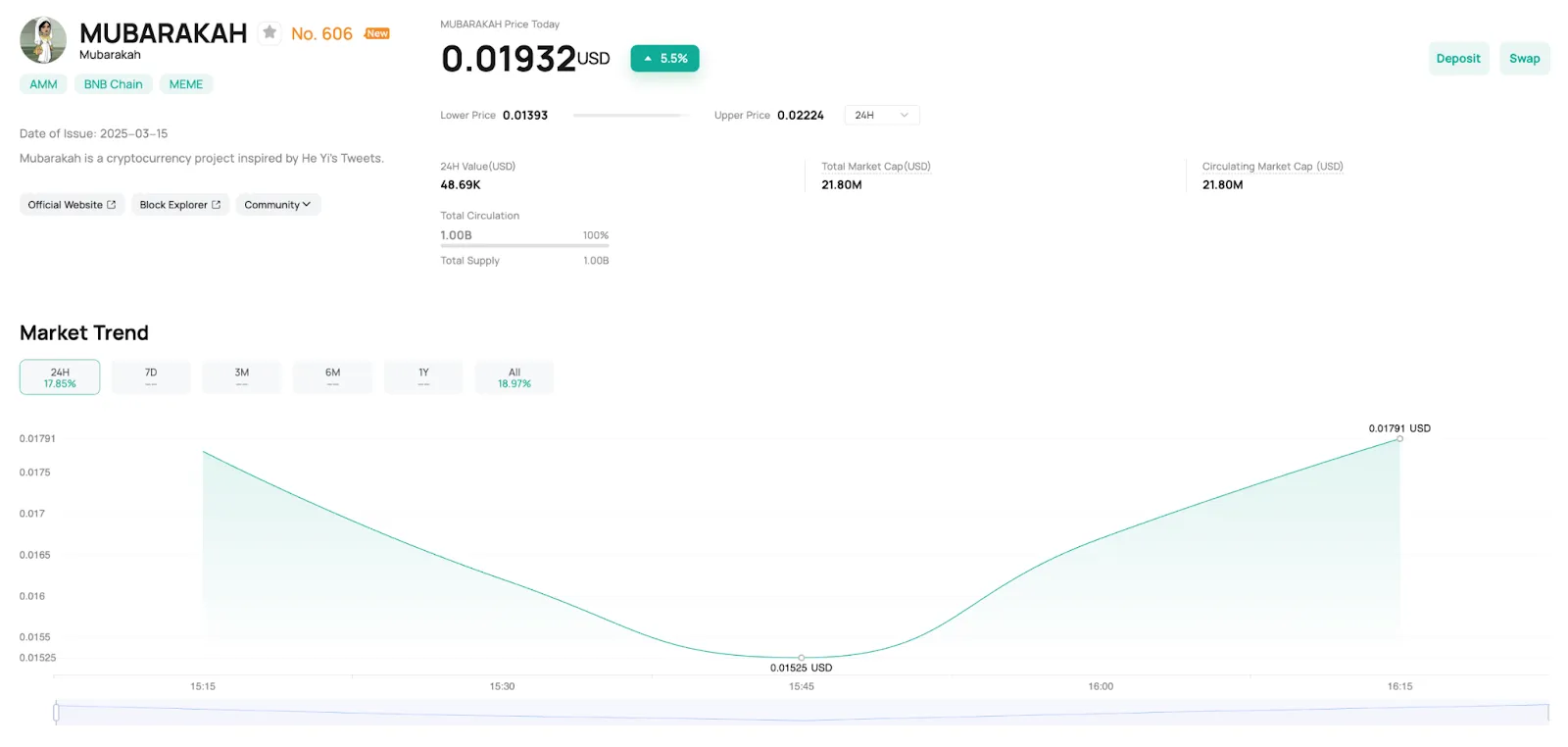Click the Upper Price 0.02224 value

coord(801,116)
